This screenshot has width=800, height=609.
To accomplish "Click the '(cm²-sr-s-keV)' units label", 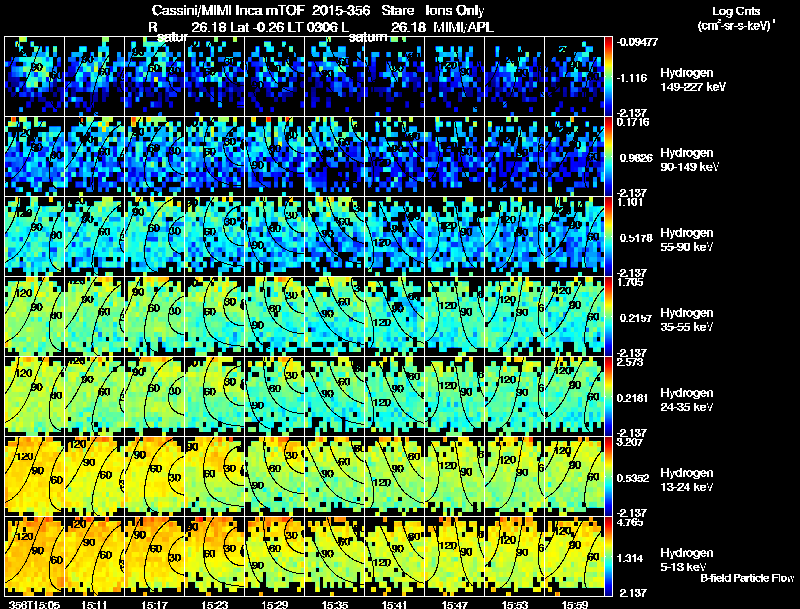I will tap(736, 25).
